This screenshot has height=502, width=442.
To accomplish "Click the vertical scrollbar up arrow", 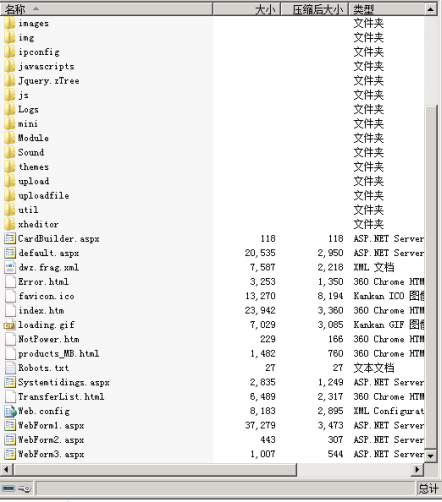I will click(431, 9).
